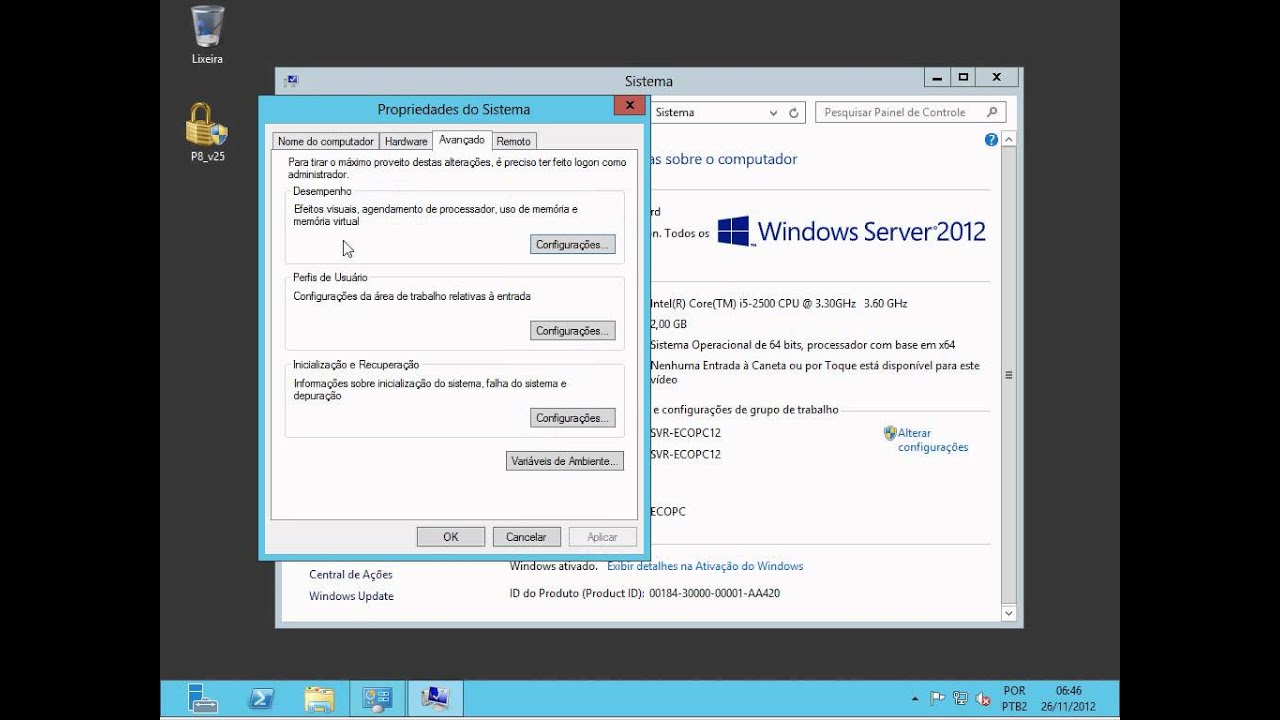
Task: Open the network tray icon
Action: click(960, 698)
